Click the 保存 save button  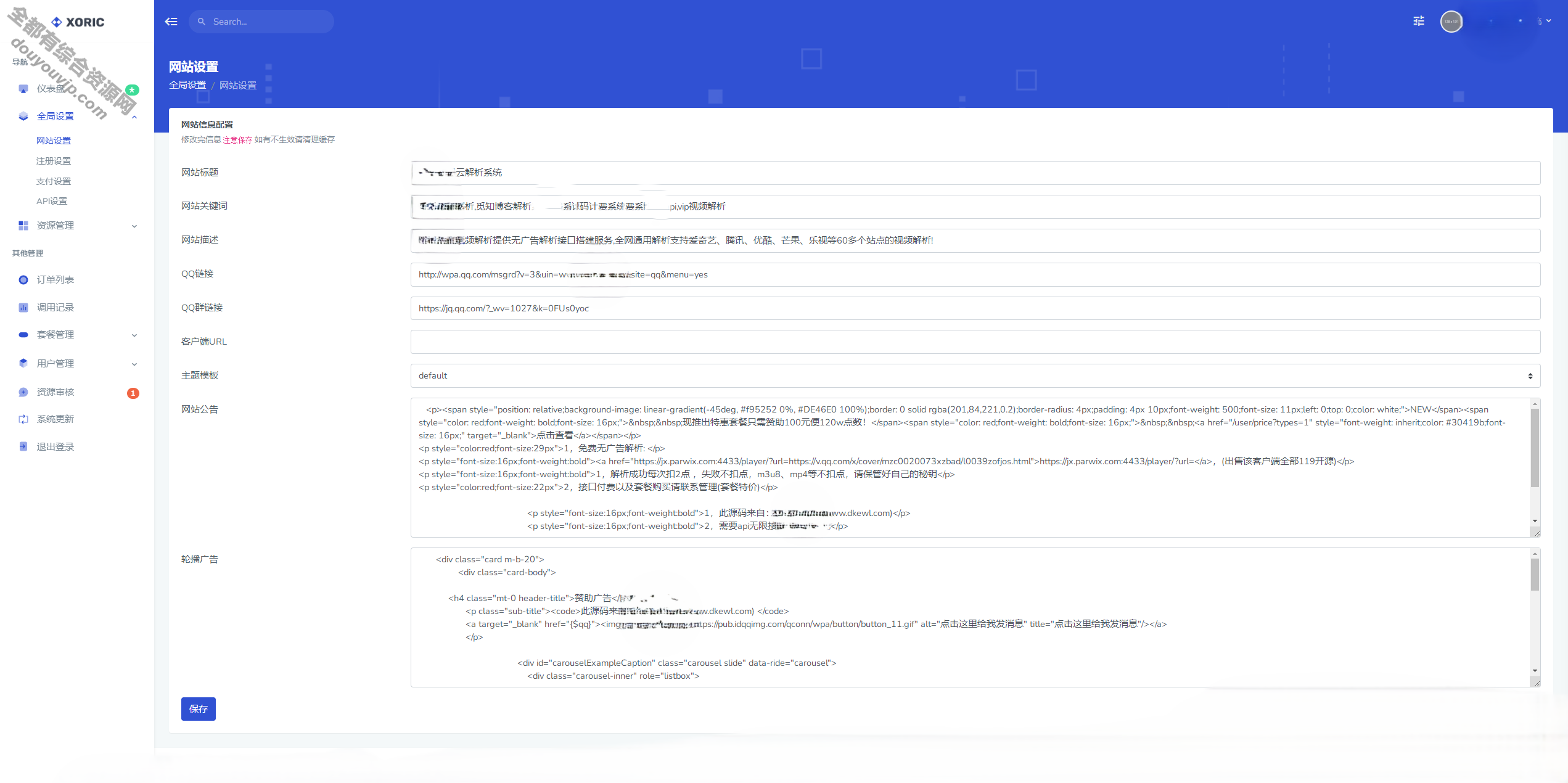198,709
